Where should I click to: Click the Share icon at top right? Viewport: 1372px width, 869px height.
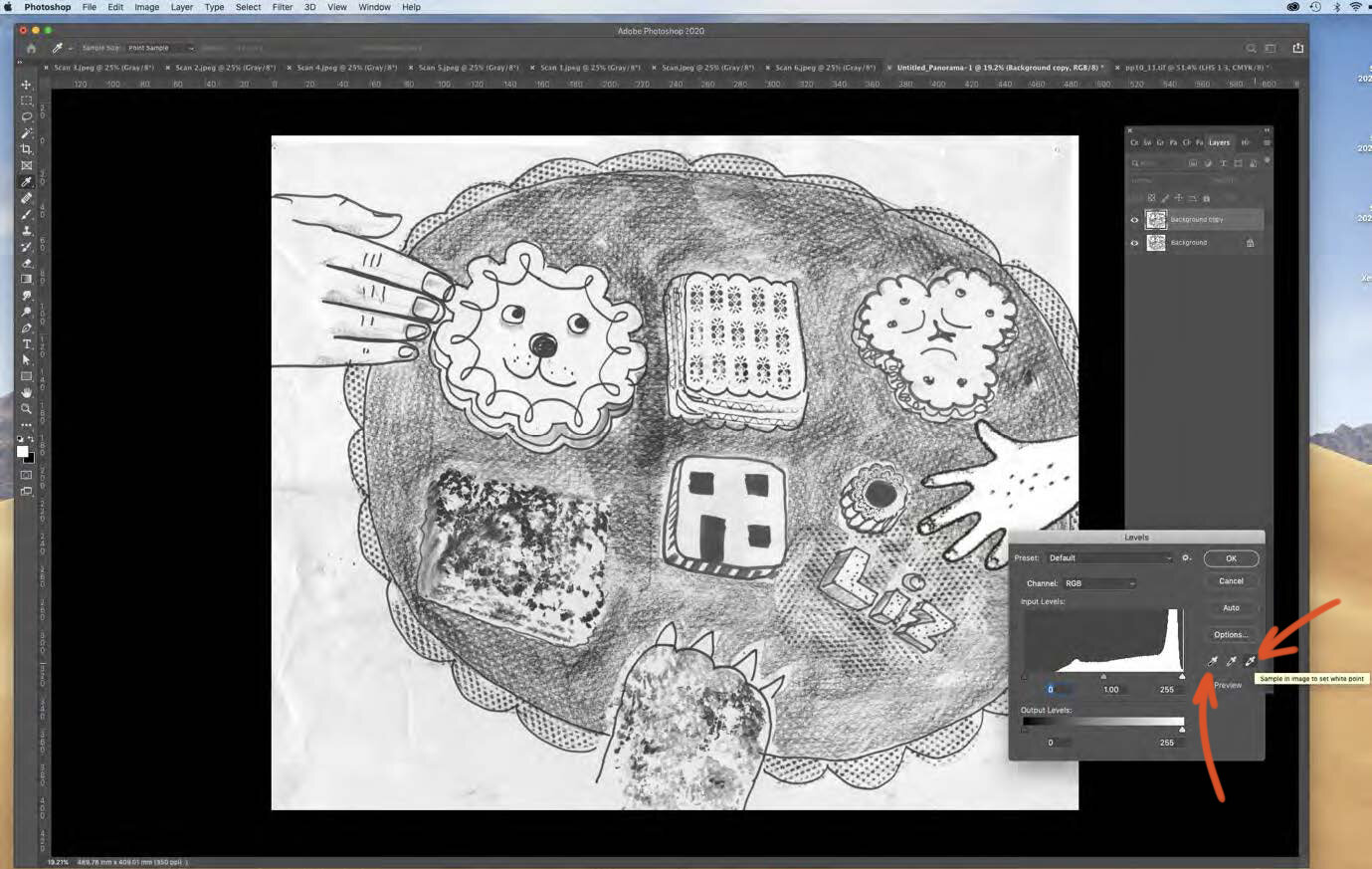(1297, 48)
